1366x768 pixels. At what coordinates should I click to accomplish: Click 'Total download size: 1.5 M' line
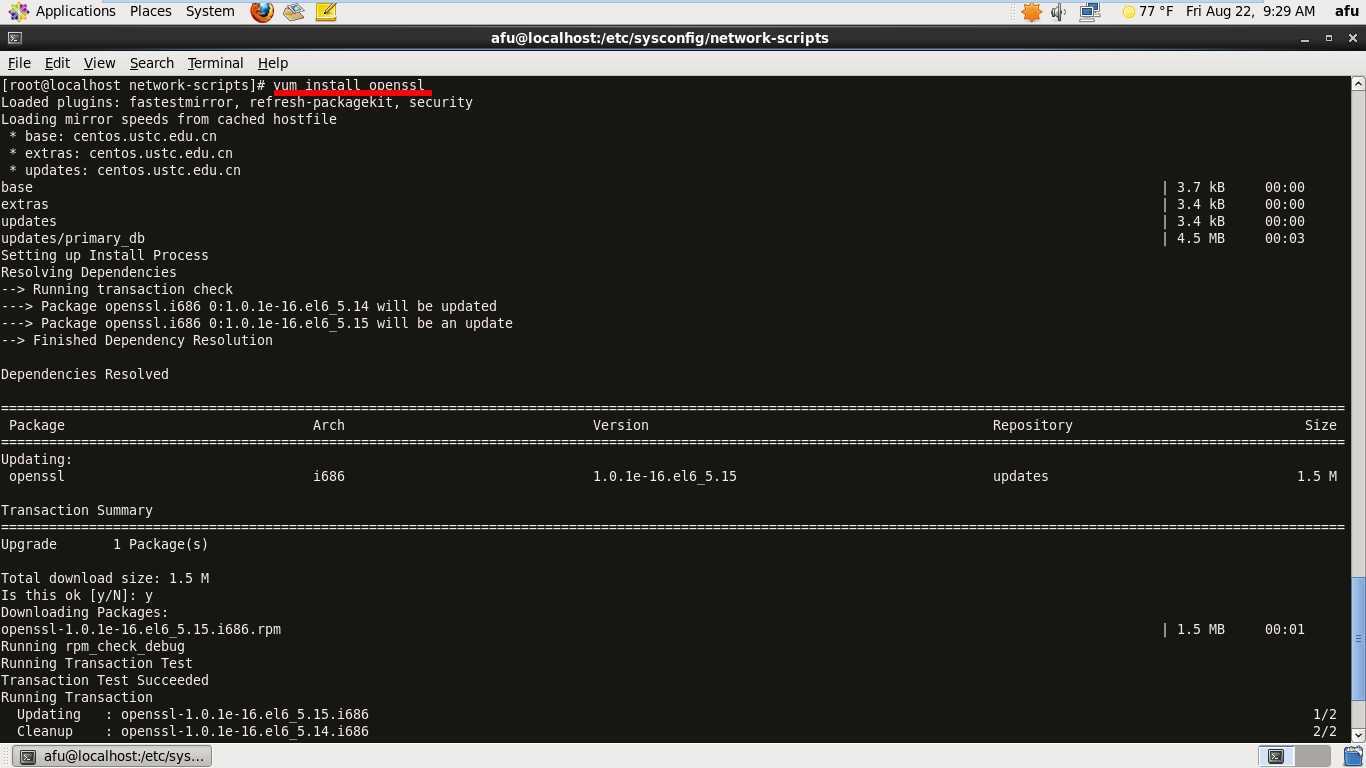105,578
